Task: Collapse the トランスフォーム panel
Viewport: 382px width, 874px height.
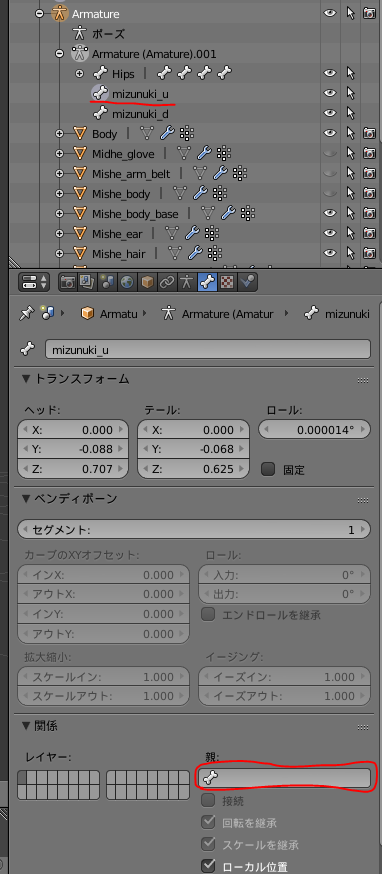Action: coord(26,379)
